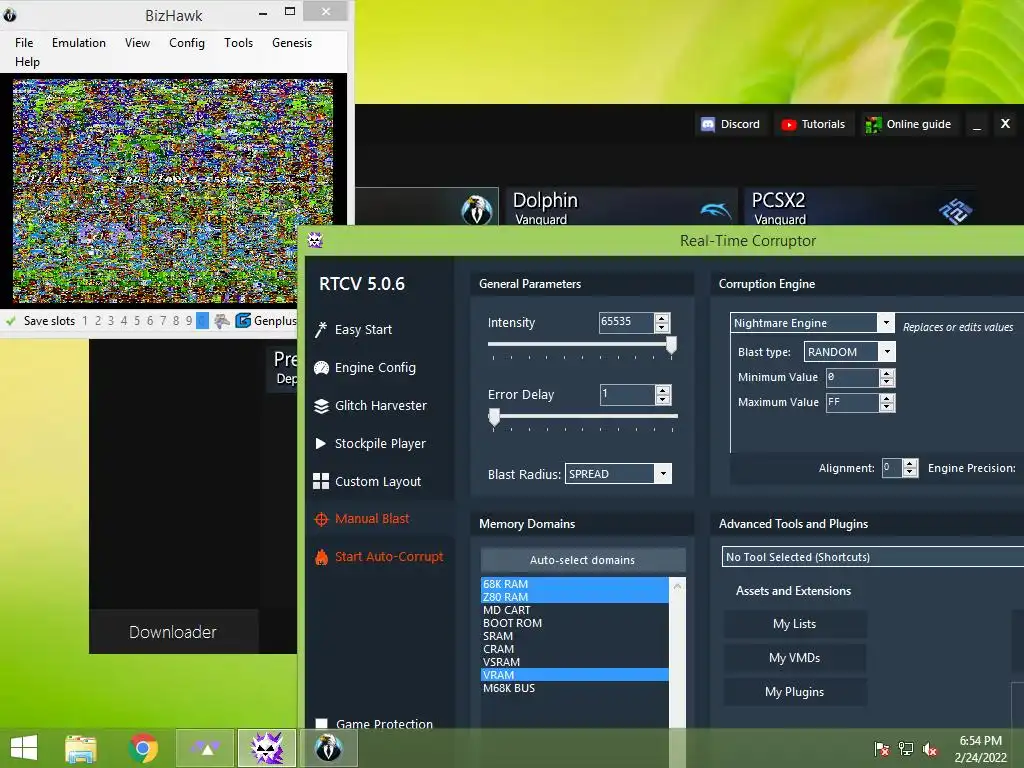Select the MD CART memory domain
Viewport: 1024px width, 768px height.
pyautogui.click(x=575, y=610)
